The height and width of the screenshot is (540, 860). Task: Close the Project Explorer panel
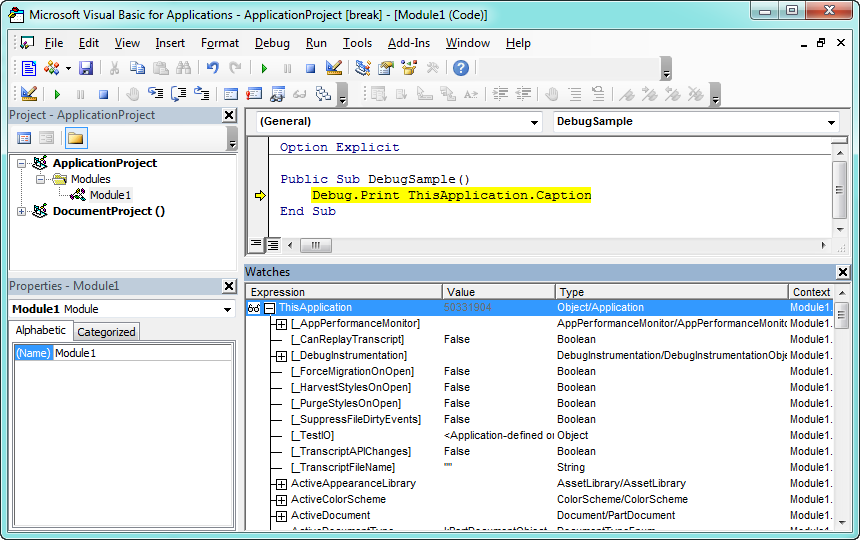point(229,115)
